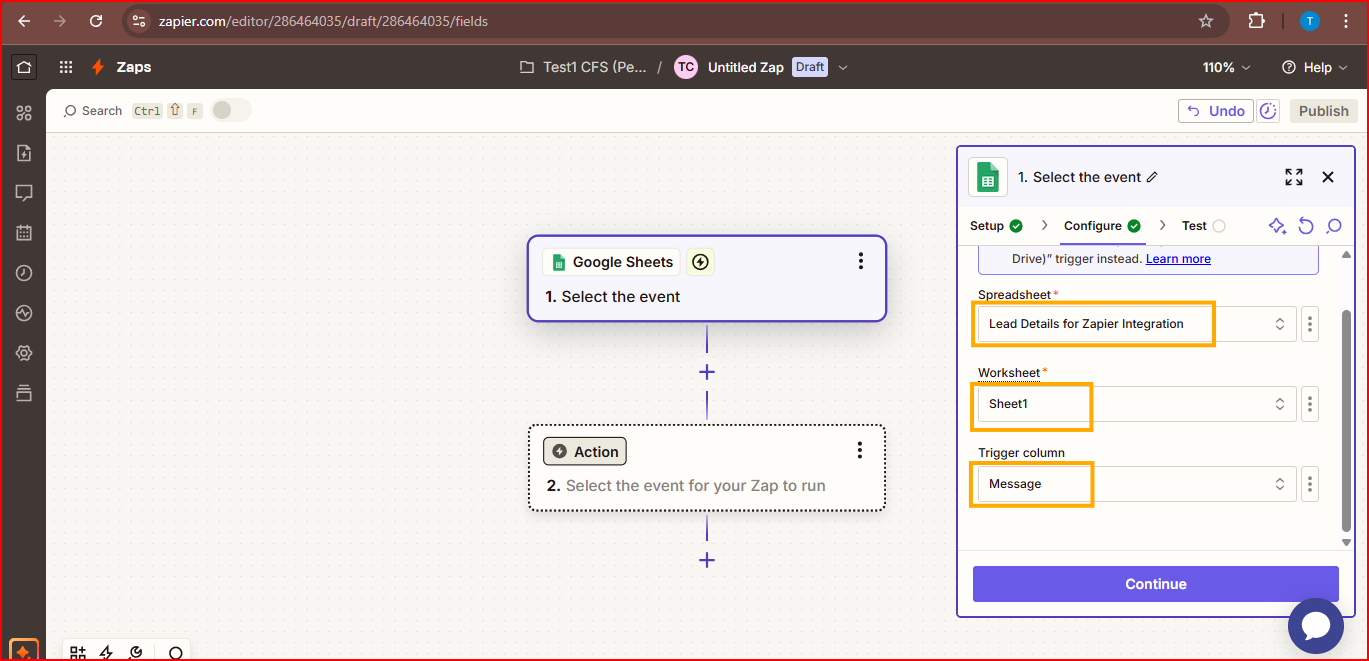The width and height of the screenshot is (1369, 661).
Task: Click the magnifier search icon in step panel
Action: (1334, 226)
